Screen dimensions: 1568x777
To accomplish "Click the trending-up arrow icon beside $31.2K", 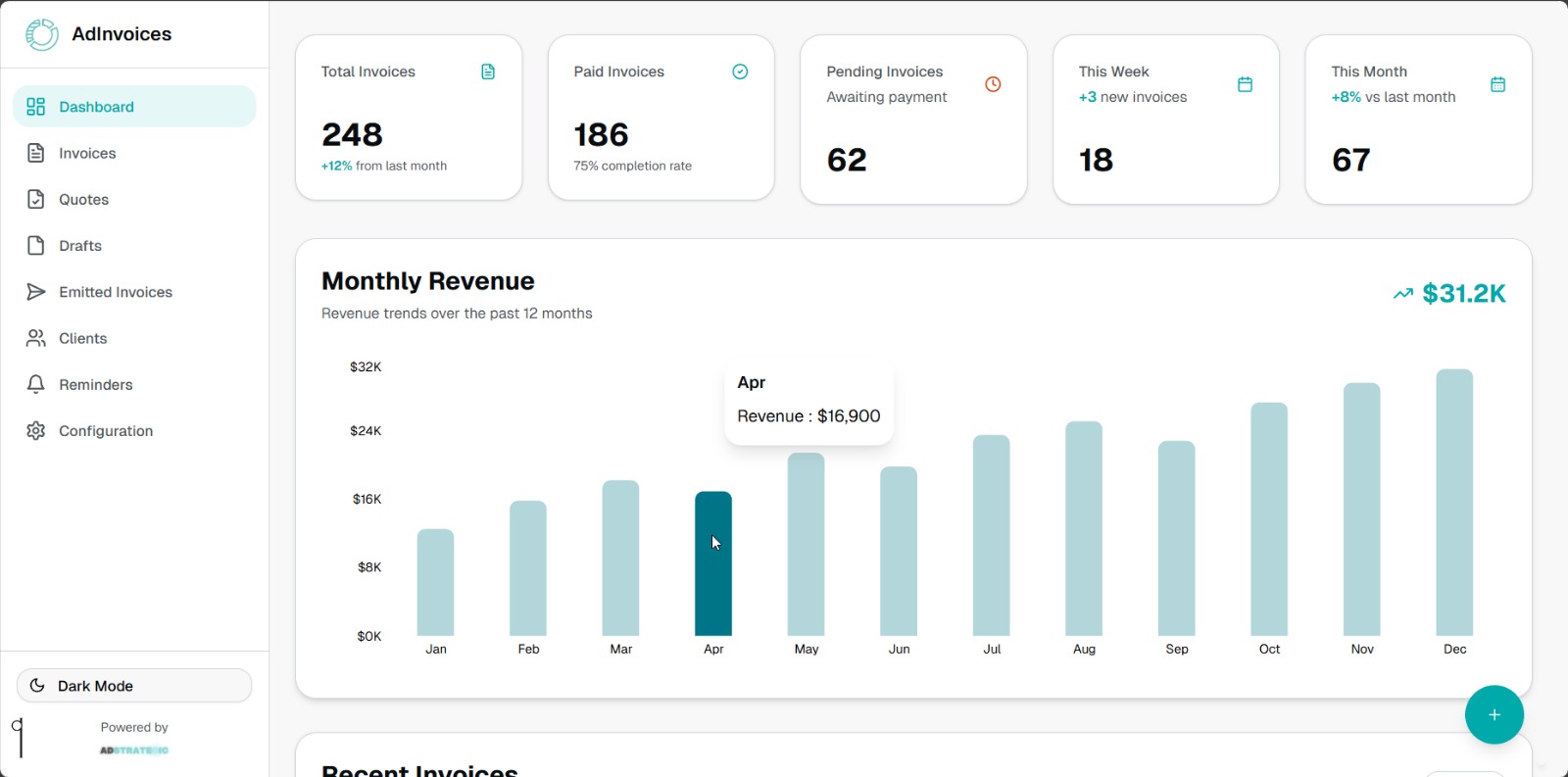I will [x=1402, y=294].
